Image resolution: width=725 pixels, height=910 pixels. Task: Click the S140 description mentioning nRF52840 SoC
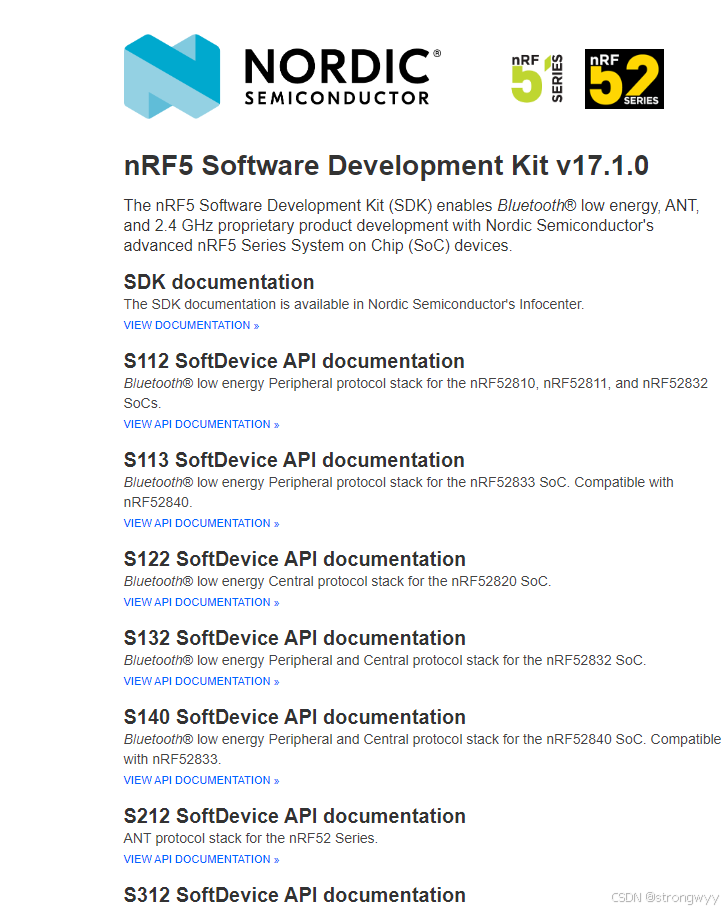coord(422,749)
